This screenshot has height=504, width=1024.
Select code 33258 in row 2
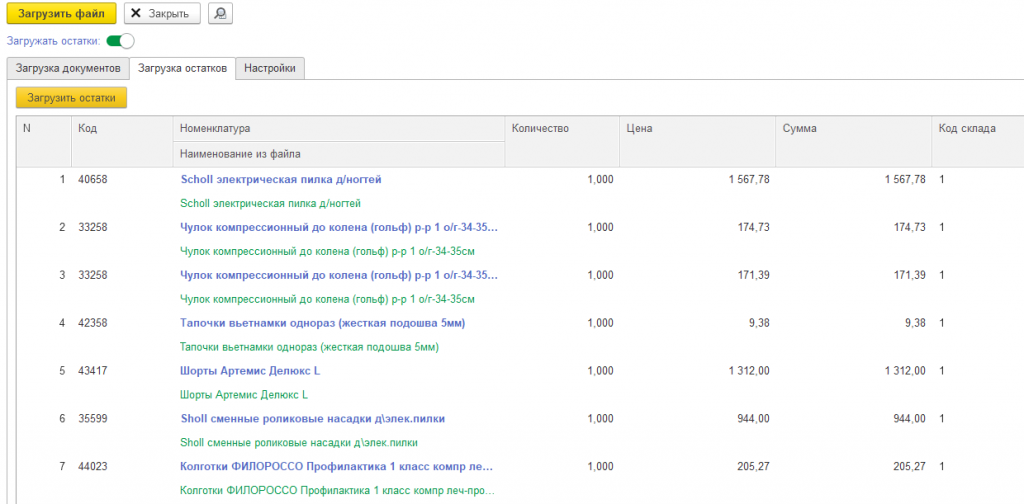point(93,227)
